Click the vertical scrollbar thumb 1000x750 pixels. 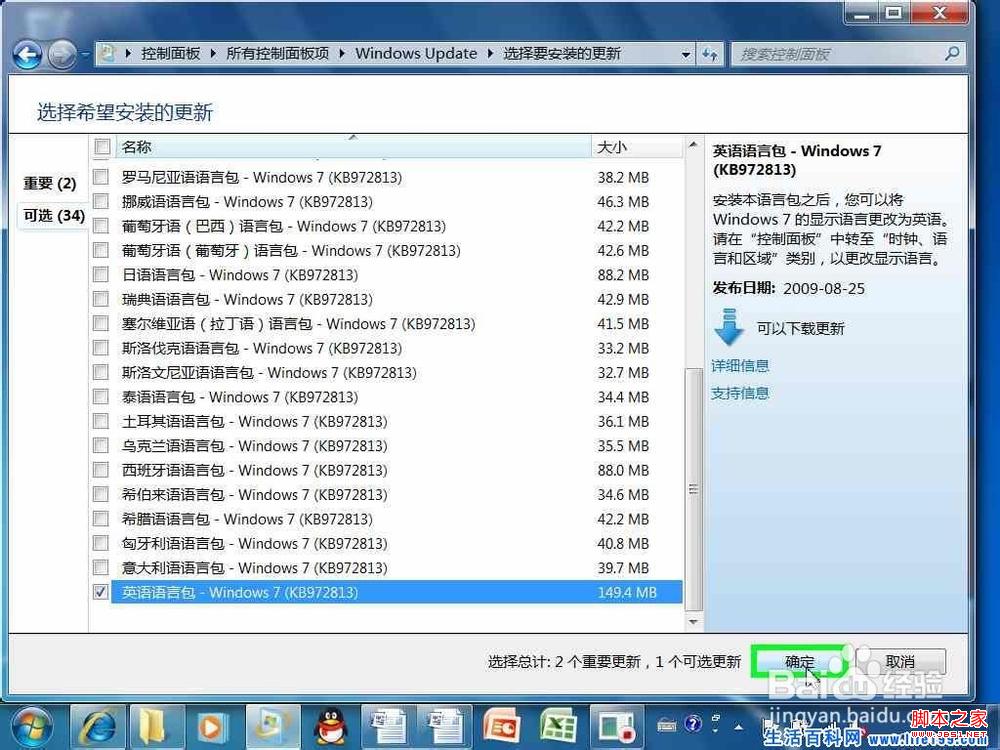(693, 489)
